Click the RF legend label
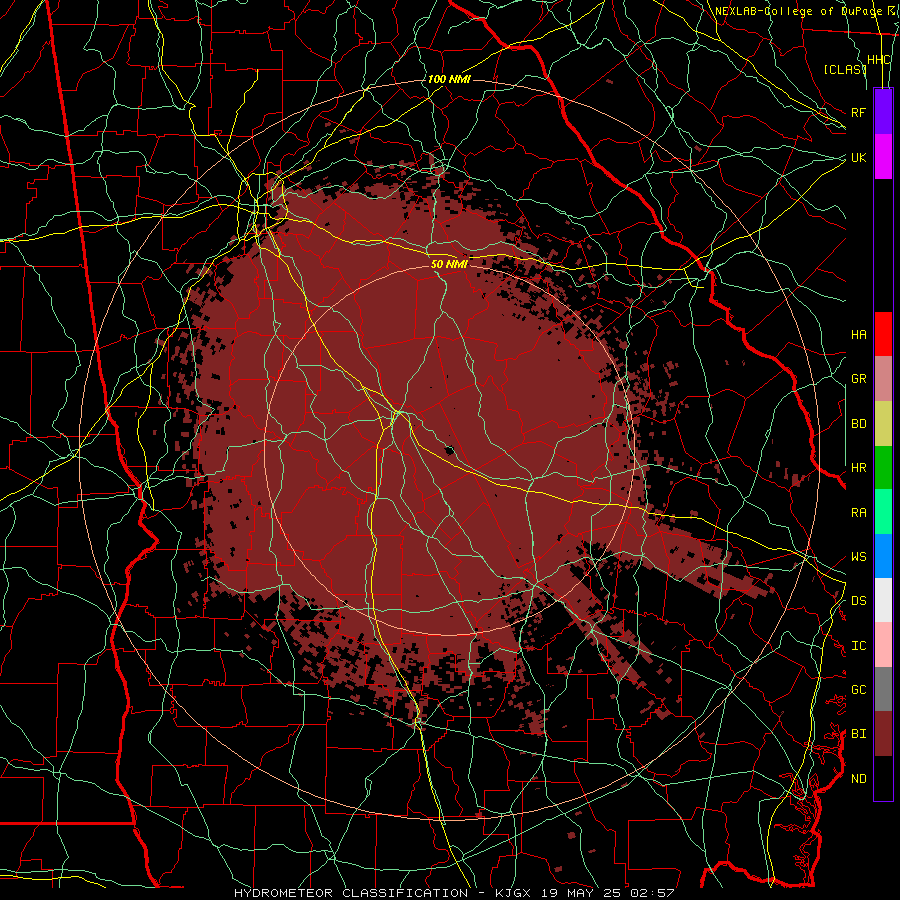 click(859, 112)
